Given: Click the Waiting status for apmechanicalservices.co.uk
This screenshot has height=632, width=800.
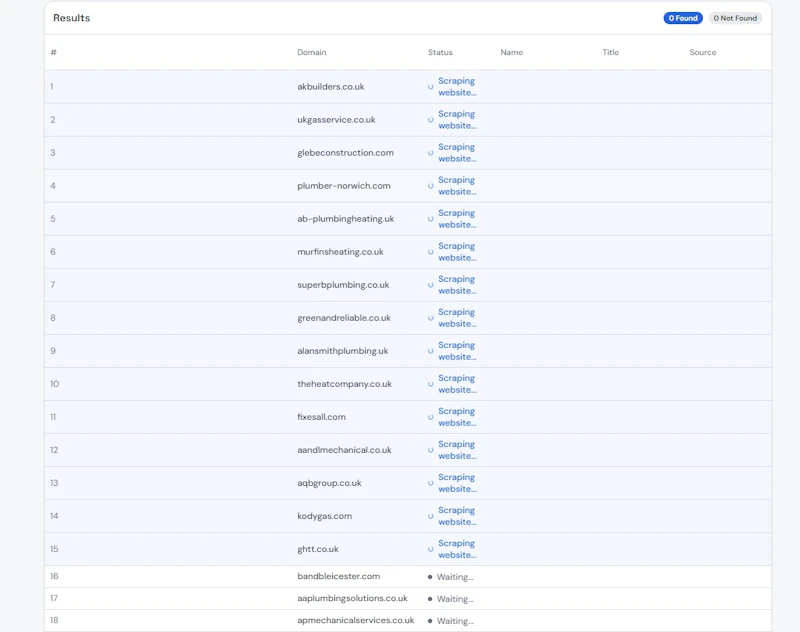Looking at the screenshot, I should (451, 621).
